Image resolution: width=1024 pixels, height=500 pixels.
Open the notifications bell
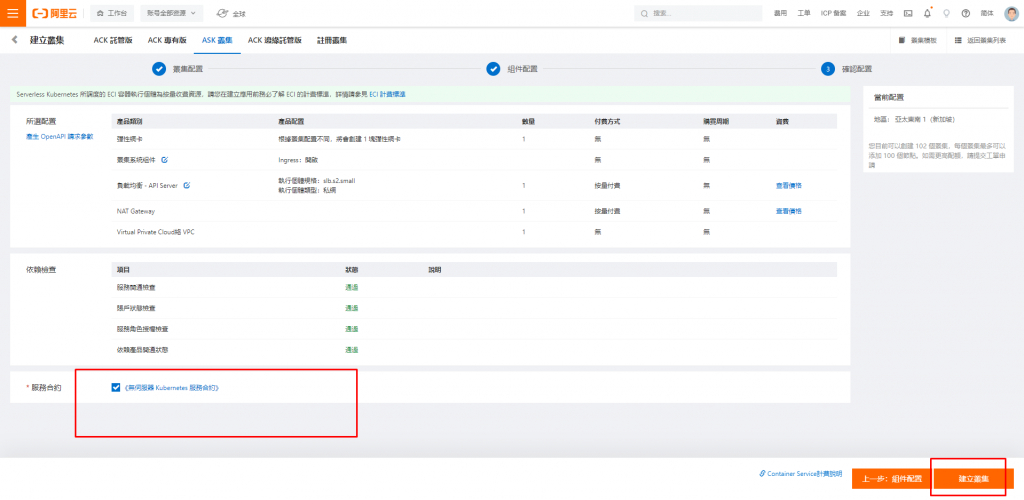[927, 13]
